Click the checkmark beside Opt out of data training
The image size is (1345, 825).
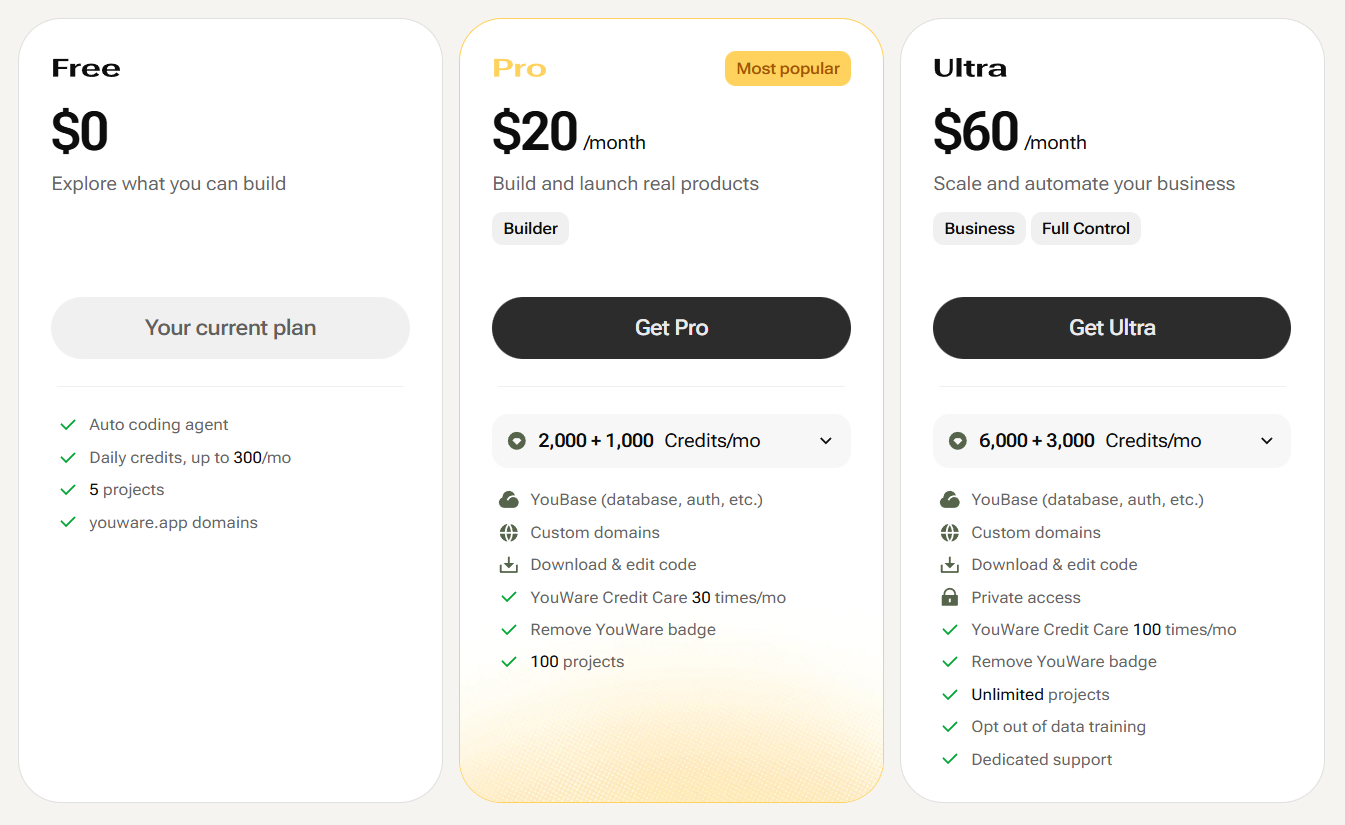[950, 727]
